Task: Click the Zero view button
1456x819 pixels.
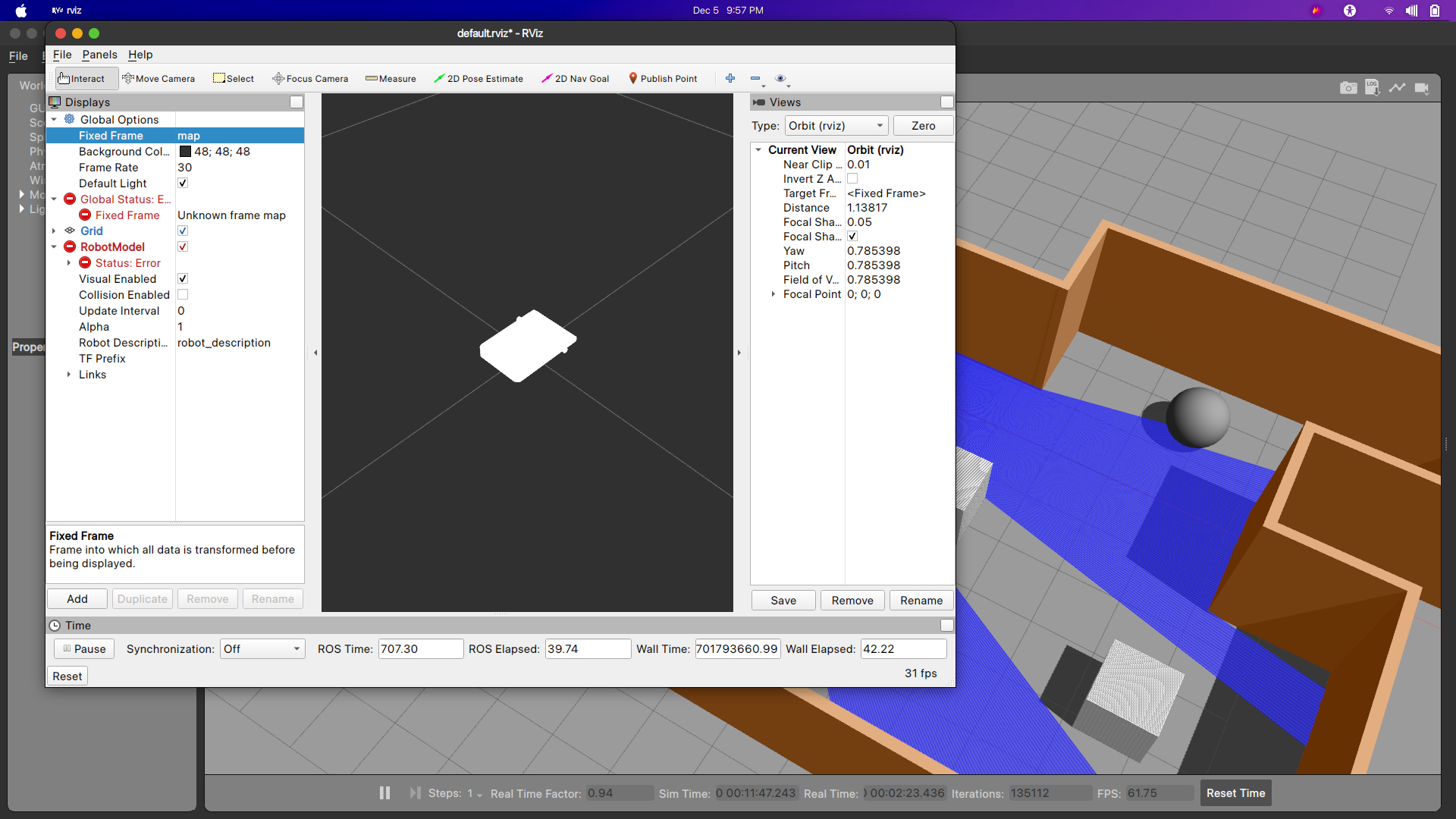Action: 923,126
